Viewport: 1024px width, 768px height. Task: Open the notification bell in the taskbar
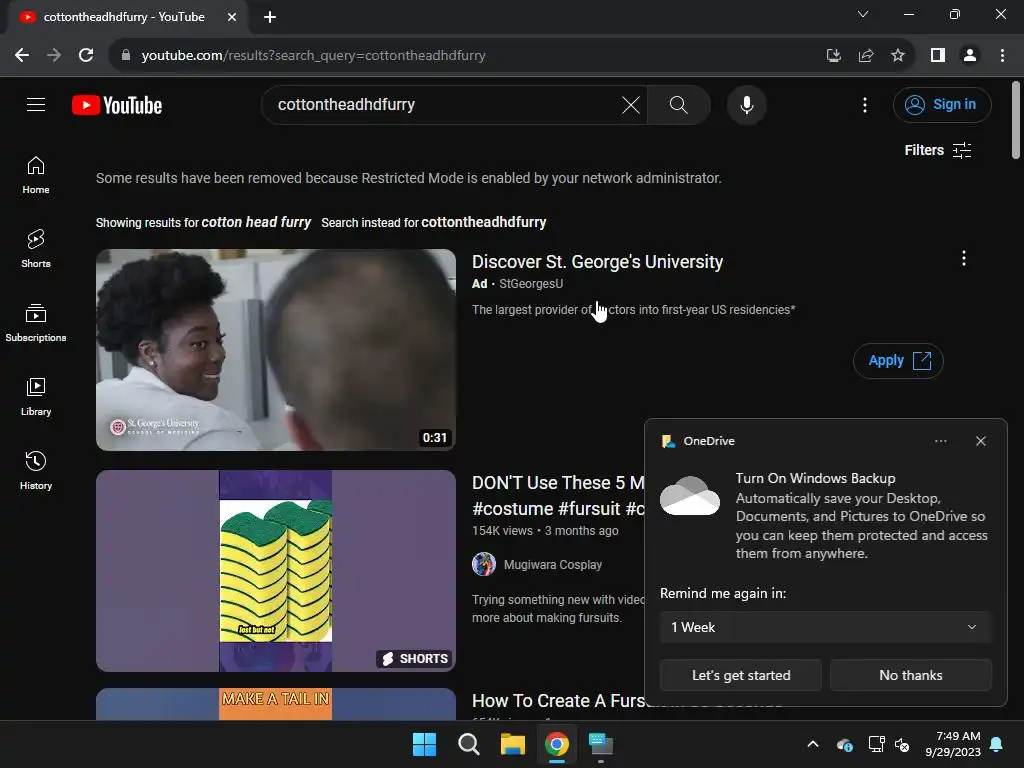(x=996, y=744)
